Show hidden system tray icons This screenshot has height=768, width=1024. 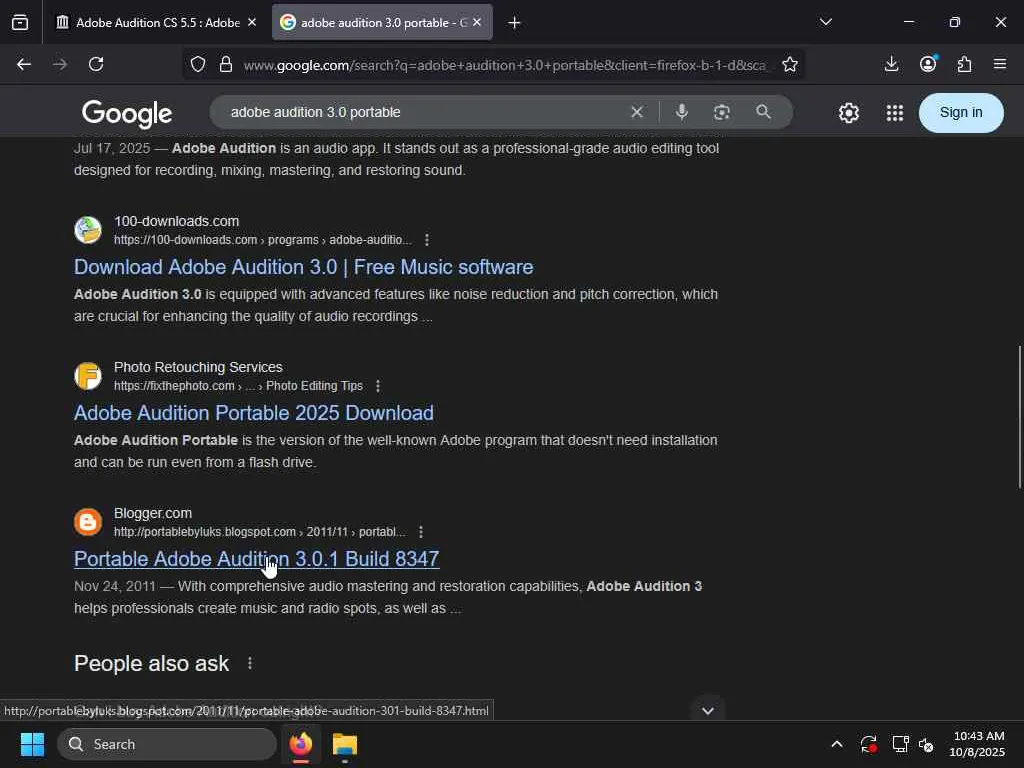[837, 744]
